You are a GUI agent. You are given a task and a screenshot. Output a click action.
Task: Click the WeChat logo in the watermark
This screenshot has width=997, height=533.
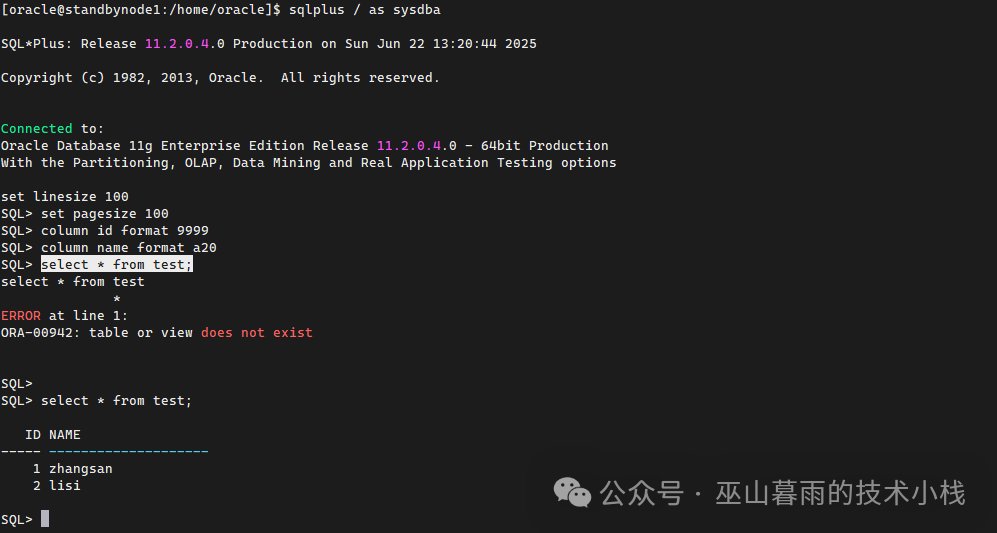tap(574, 492)
